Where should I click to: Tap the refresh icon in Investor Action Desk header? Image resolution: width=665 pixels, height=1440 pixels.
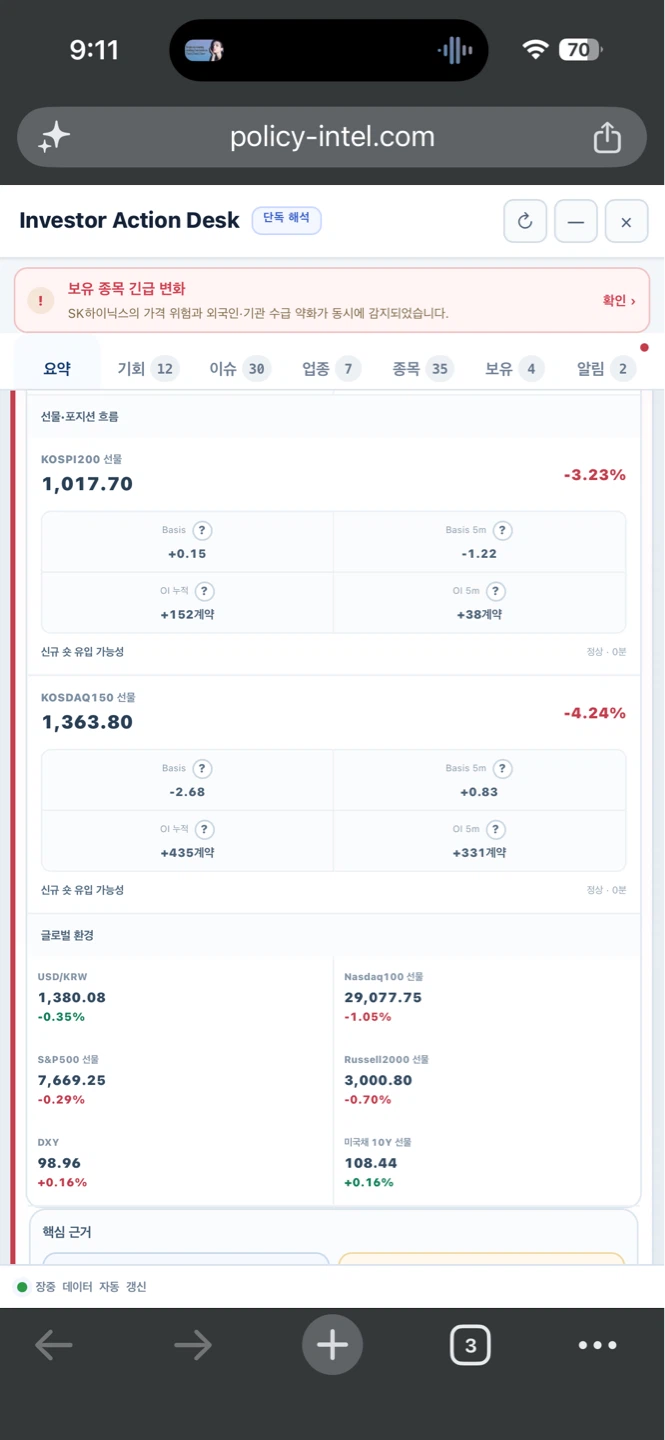[525, 222]
